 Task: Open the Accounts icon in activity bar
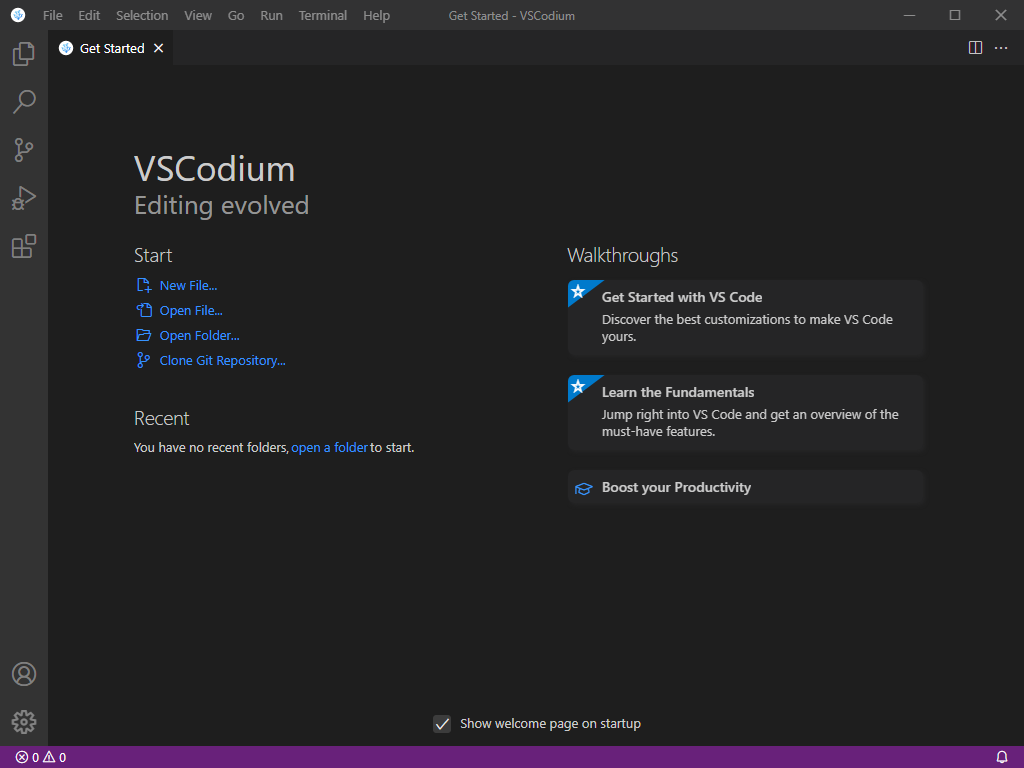click(x=24, y=674)
